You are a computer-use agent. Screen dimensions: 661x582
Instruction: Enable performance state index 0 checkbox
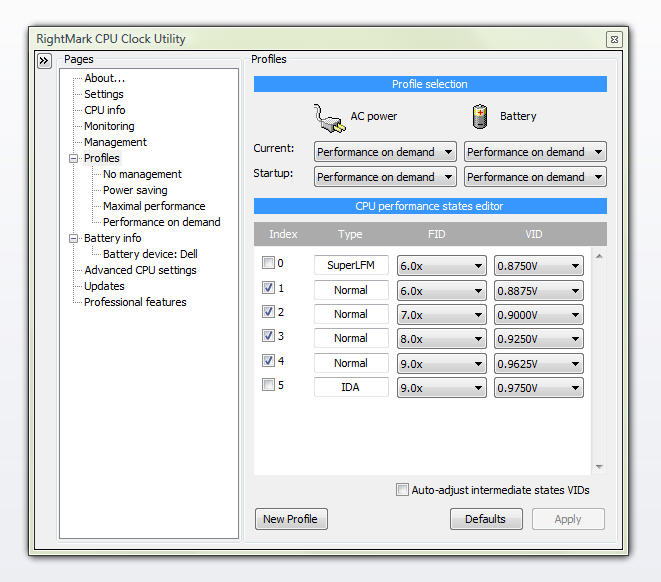pos(268,263)
